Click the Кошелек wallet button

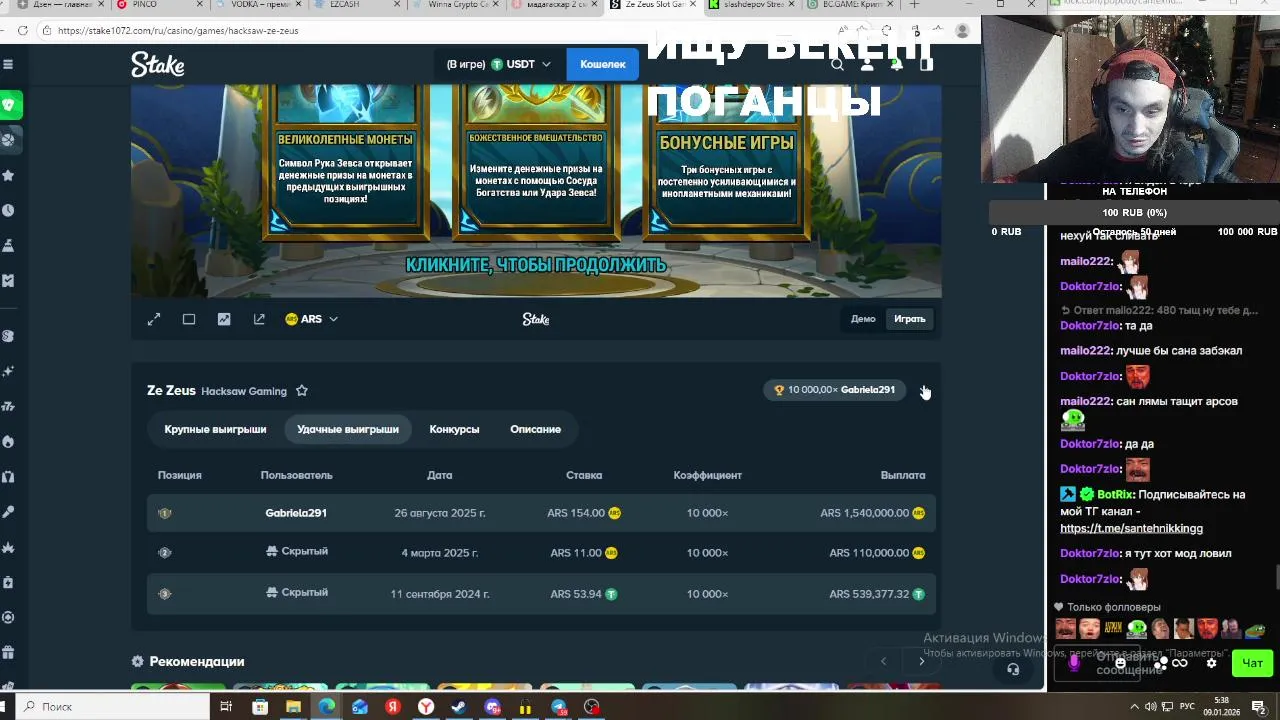pyautogui.click(x=602, y=64)
